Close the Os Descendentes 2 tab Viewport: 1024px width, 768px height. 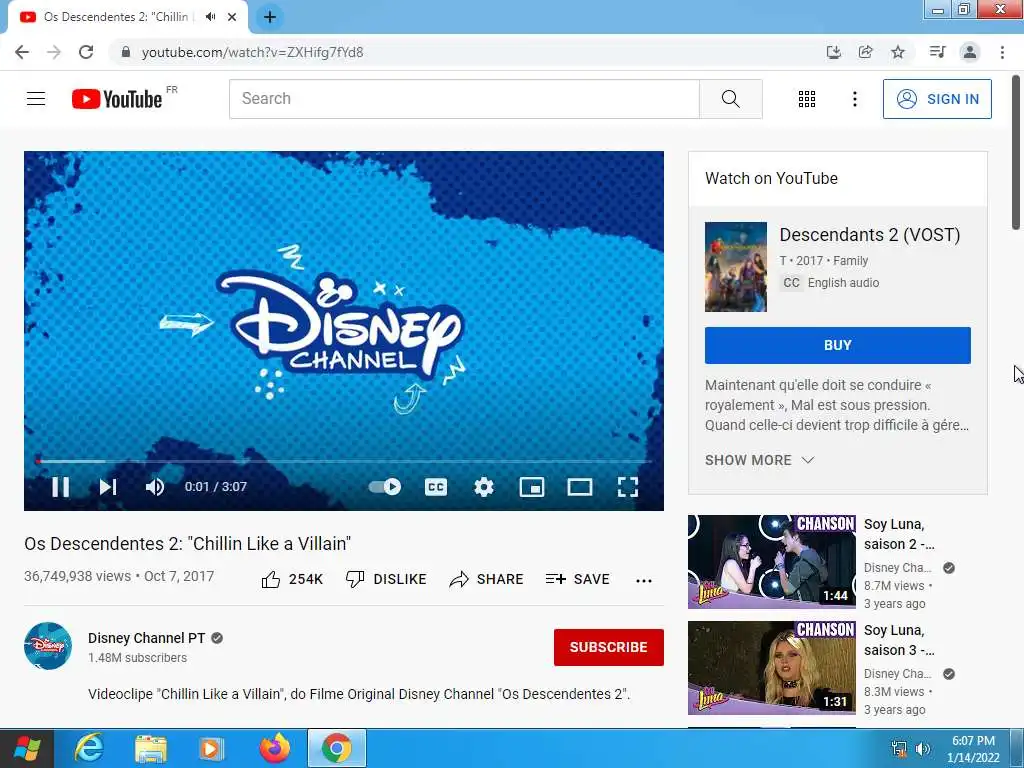(232, 17)
